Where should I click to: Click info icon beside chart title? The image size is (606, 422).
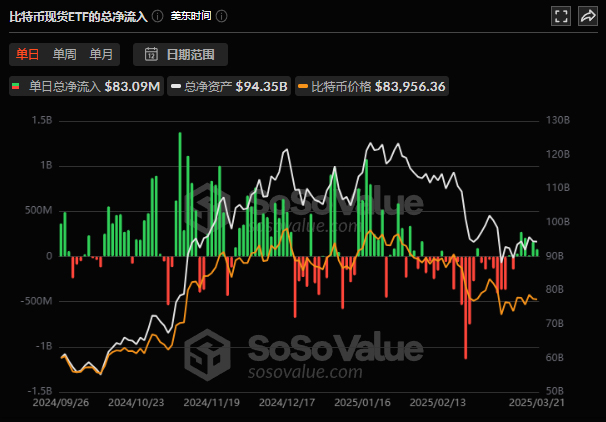(157, 18)
